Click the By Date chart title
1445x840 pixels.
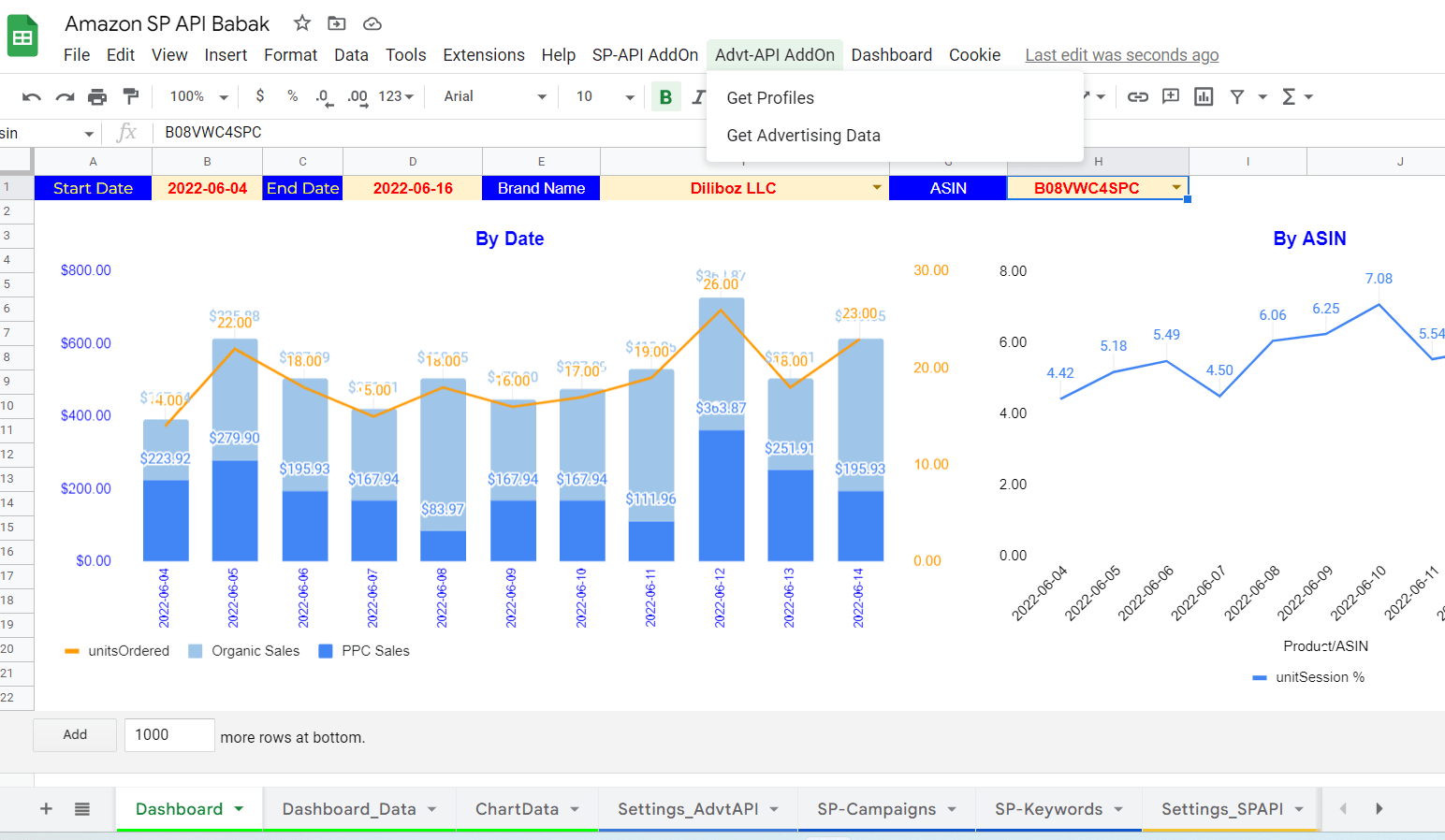(509, 239)
